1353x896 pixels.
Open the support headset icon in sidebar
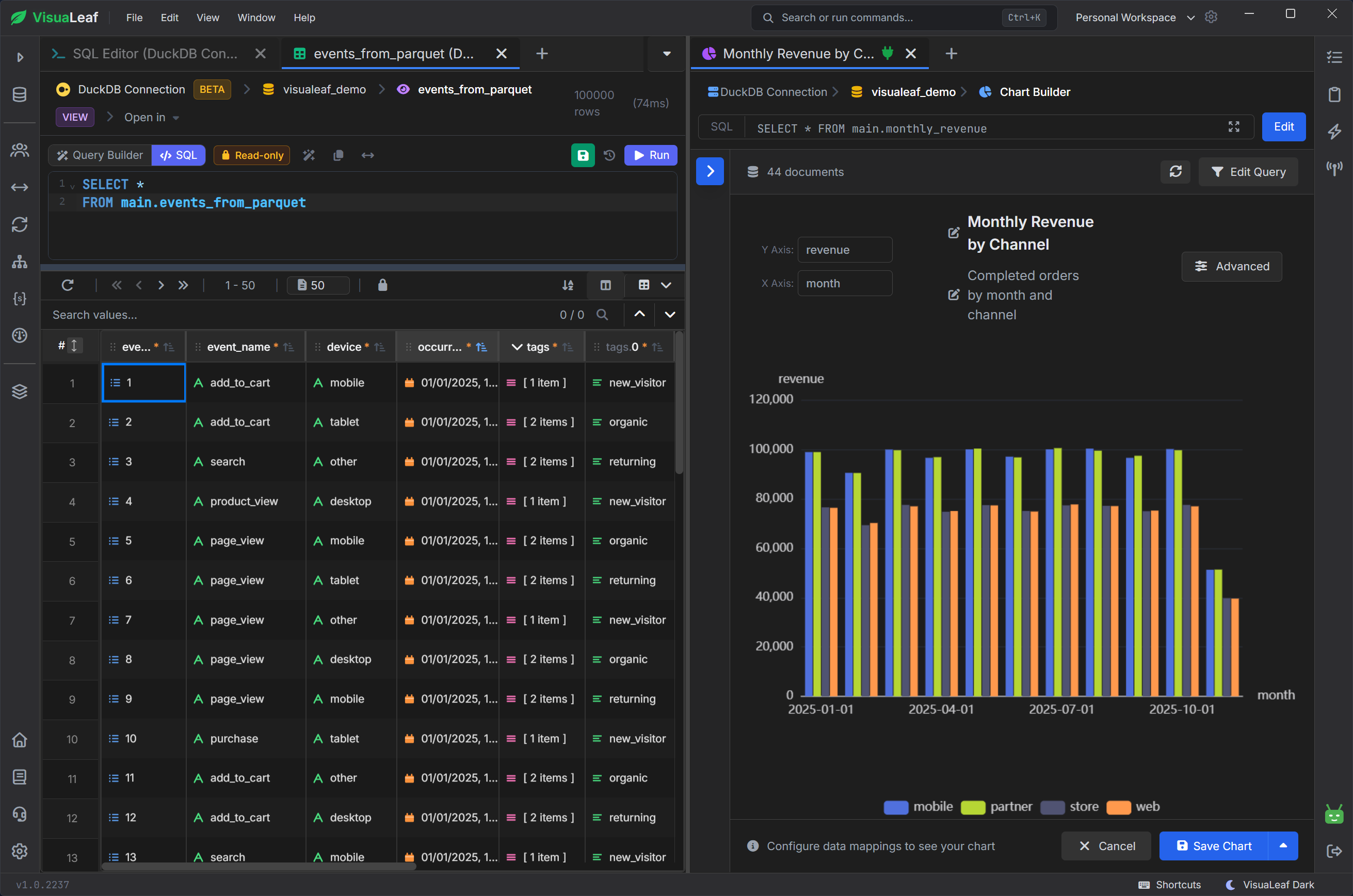pos(20,813)
